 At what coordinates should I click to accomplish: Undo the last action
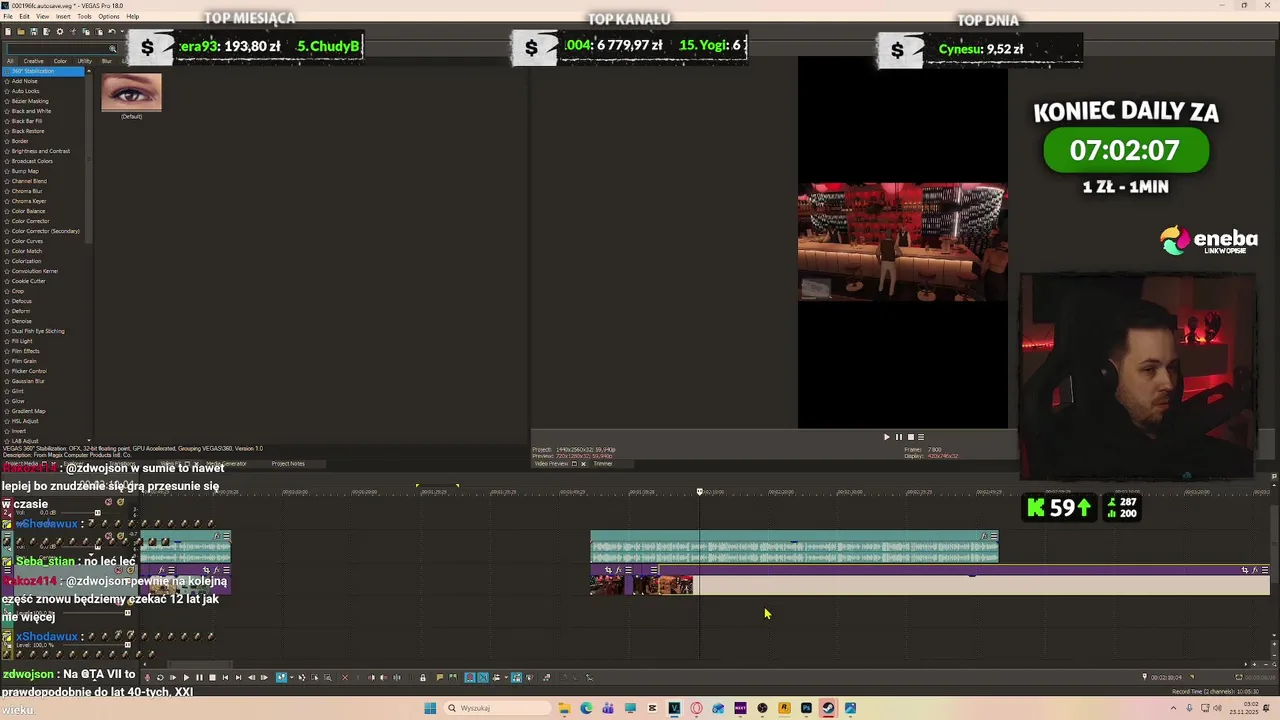112,32
